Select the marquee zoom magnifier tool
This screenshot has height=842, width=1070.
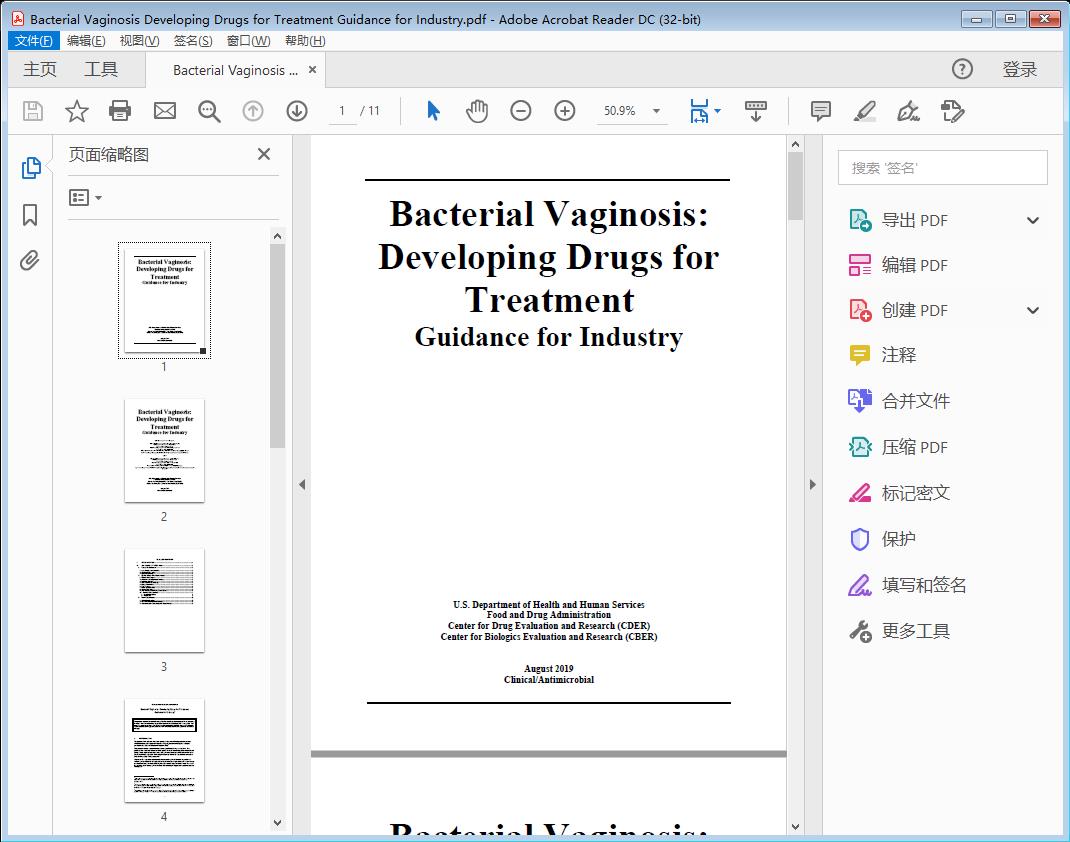tap(209, 111)
